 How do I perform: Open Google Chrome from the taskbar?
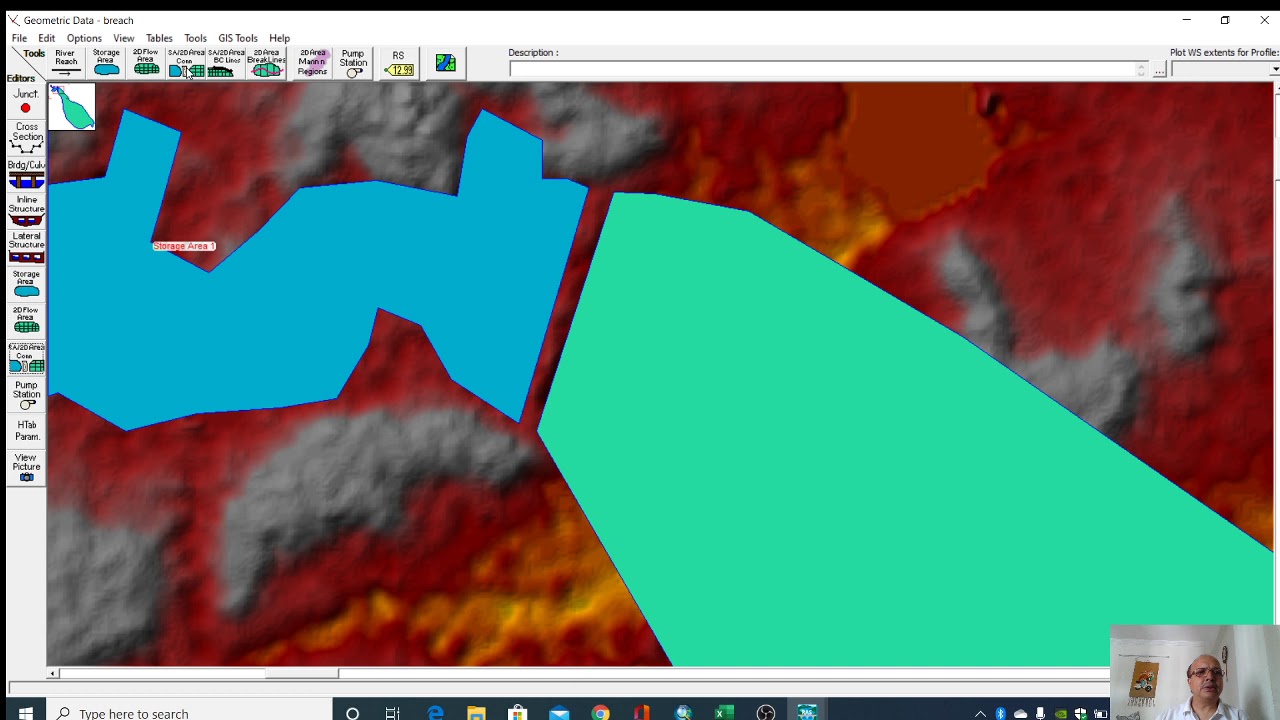coord(600,713)
